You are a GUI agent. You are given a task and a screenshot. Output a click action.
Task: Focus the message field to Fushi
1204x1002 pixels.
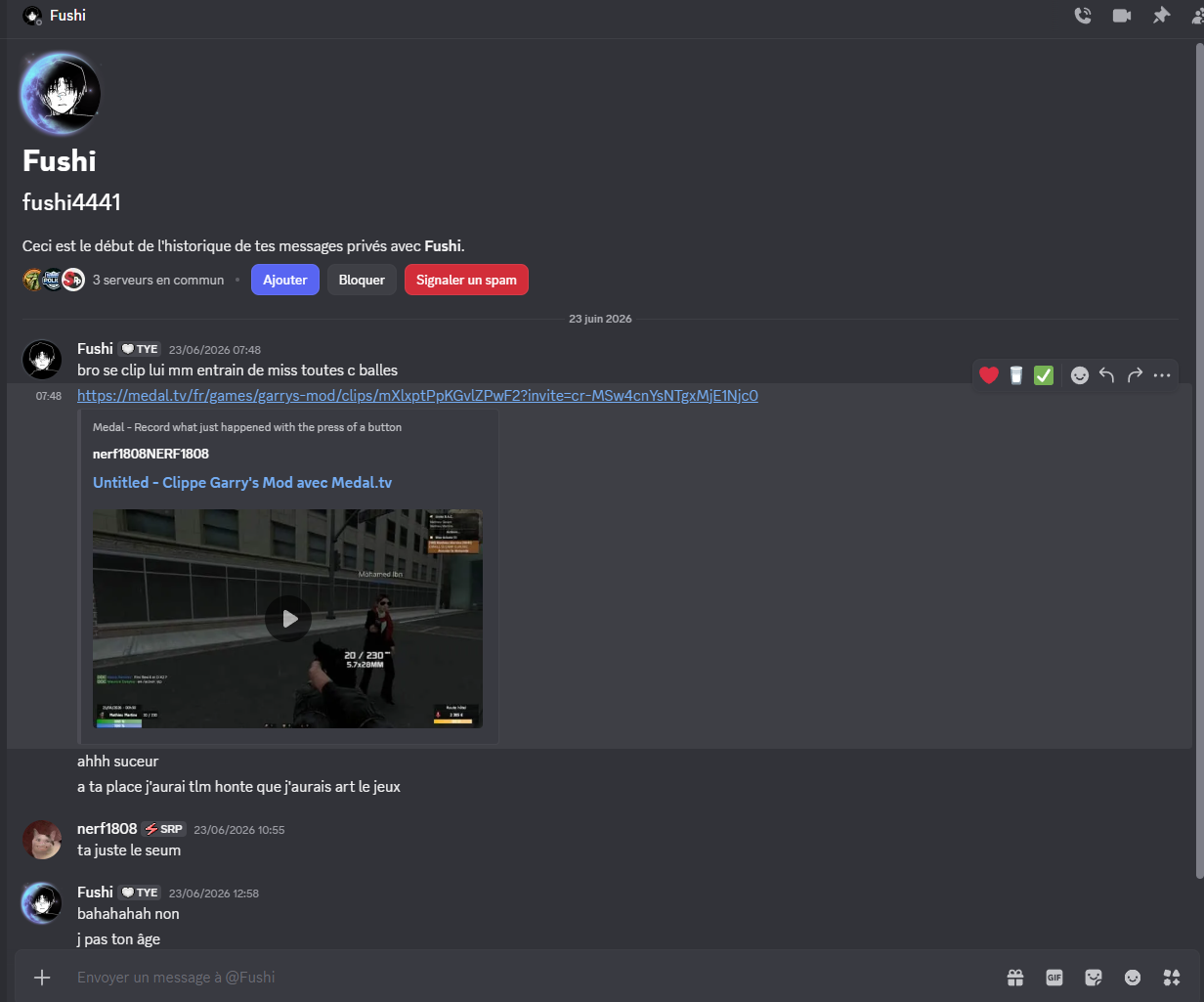[x=528, y=978]
